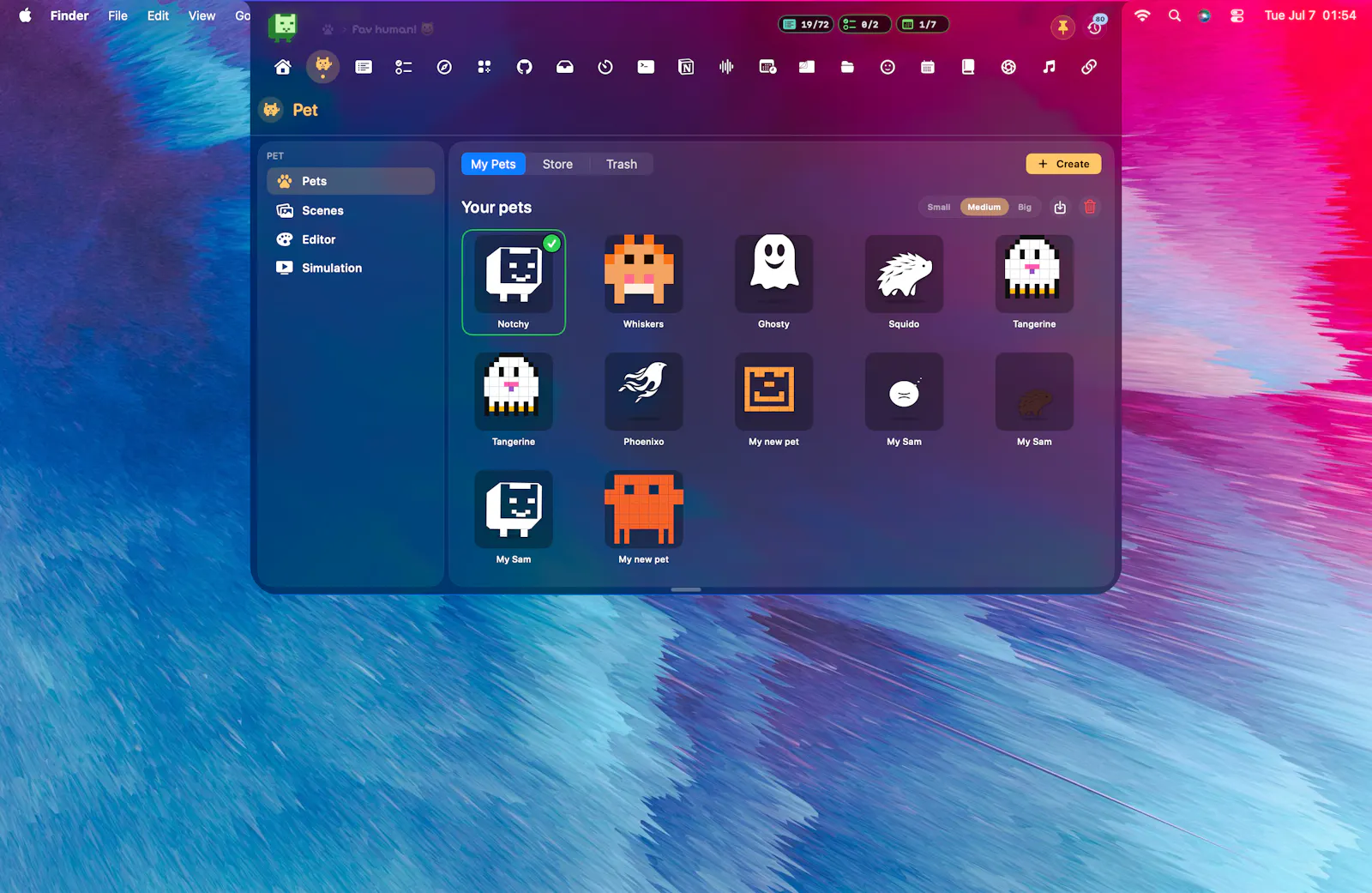1372x893 pixels.
Task: Select the Ghosty pet
Action: (773, 282)
